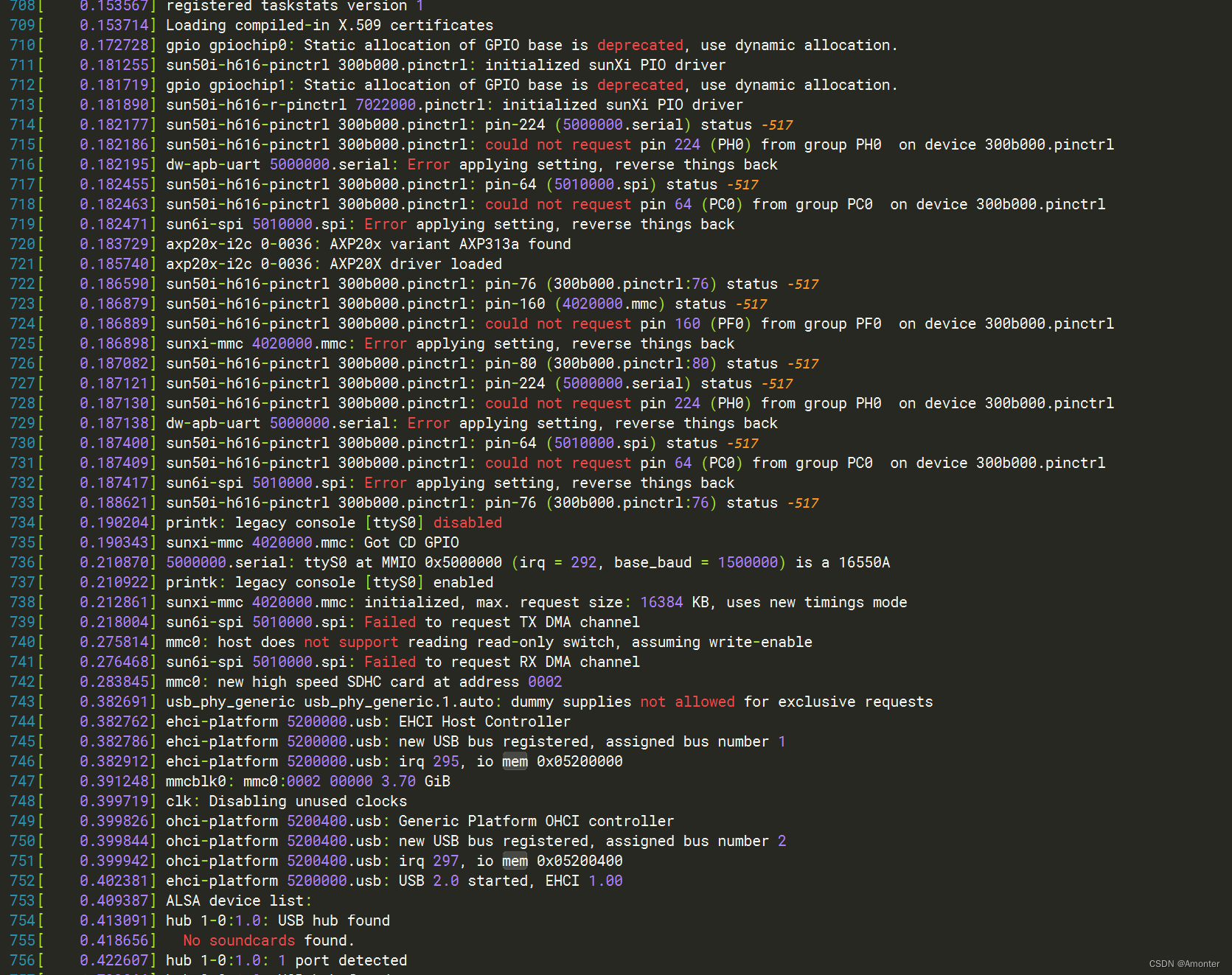
Task: Click '1 port detected' on line 756
Action: pyautogui.click(x=342, y=960)
